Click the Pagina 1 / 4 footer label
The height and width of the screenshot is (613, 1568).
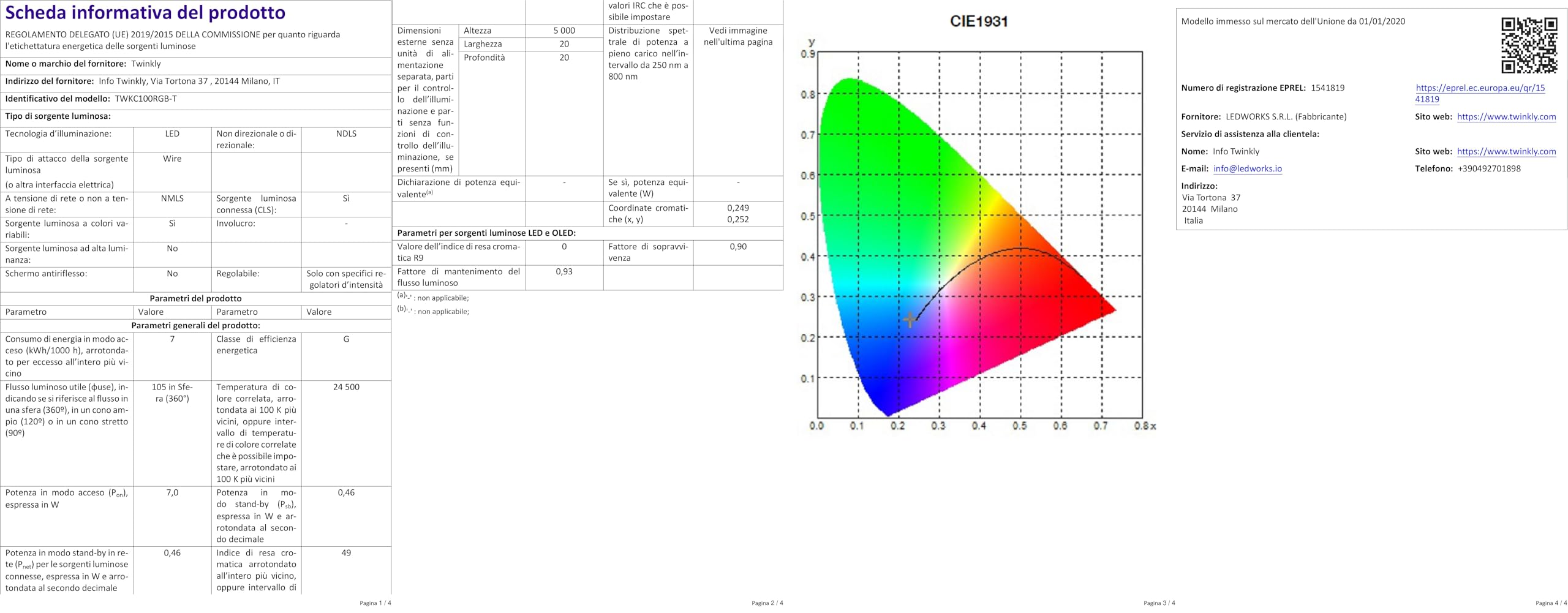[x=374, y=603]
